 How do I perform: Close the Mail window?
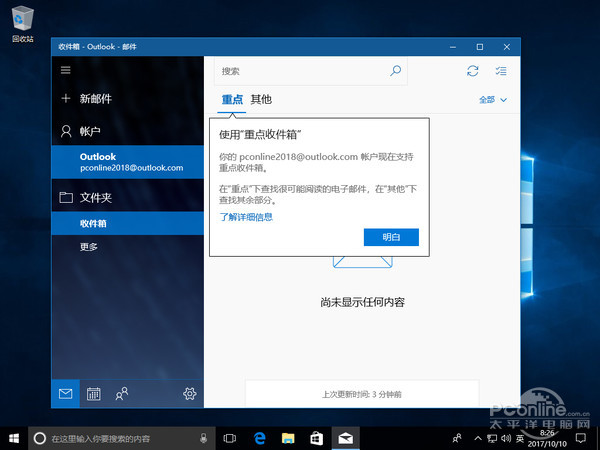[x=507, y=47]
